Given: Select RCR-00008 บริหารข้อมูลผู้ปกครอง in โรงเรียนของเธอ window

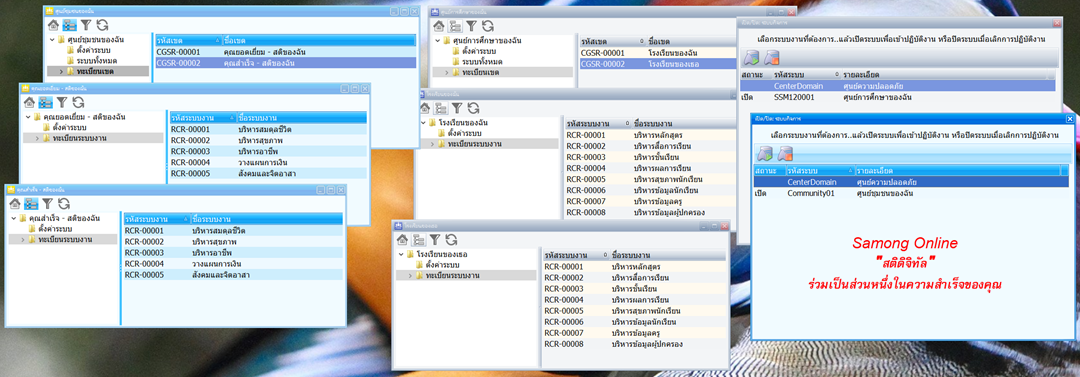Looking at the screenshot, I should coord(634,344).
